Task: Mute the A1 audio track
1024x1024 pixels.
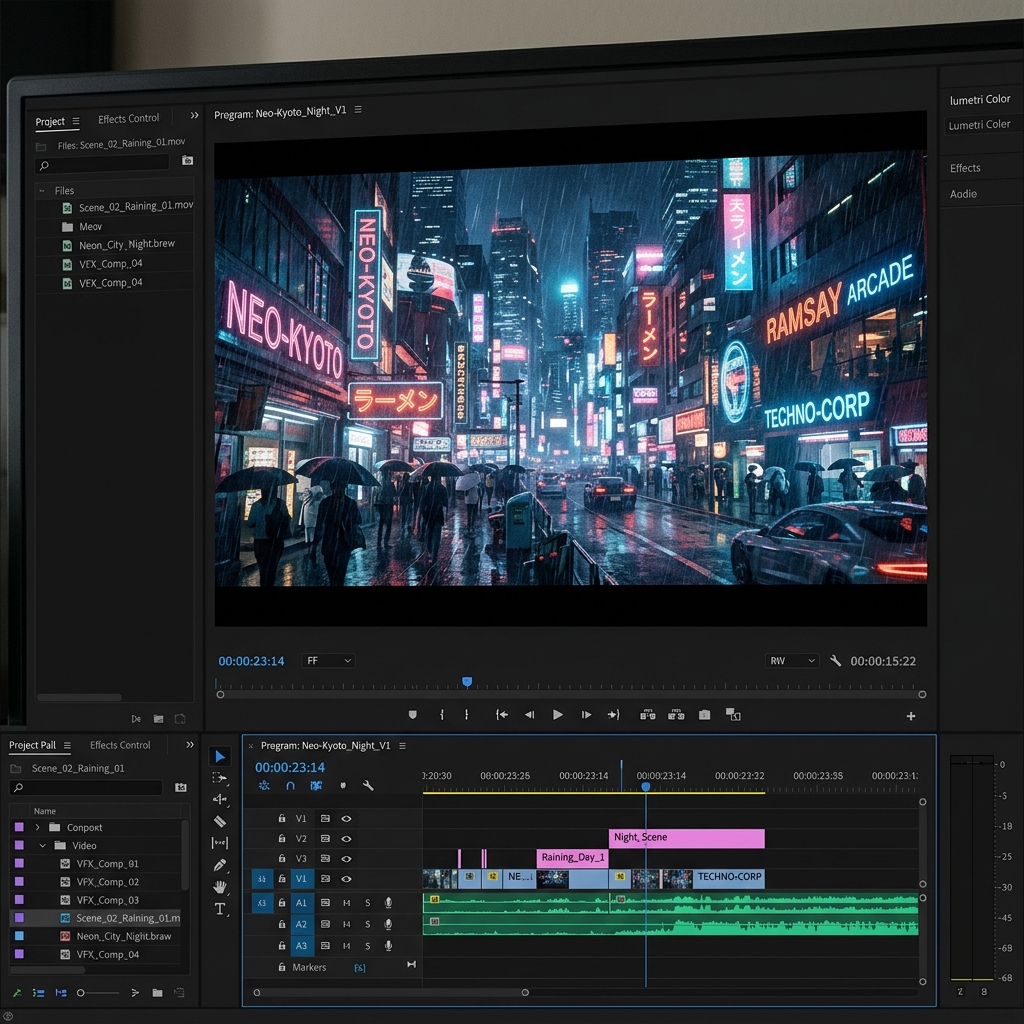Action: 347,903
